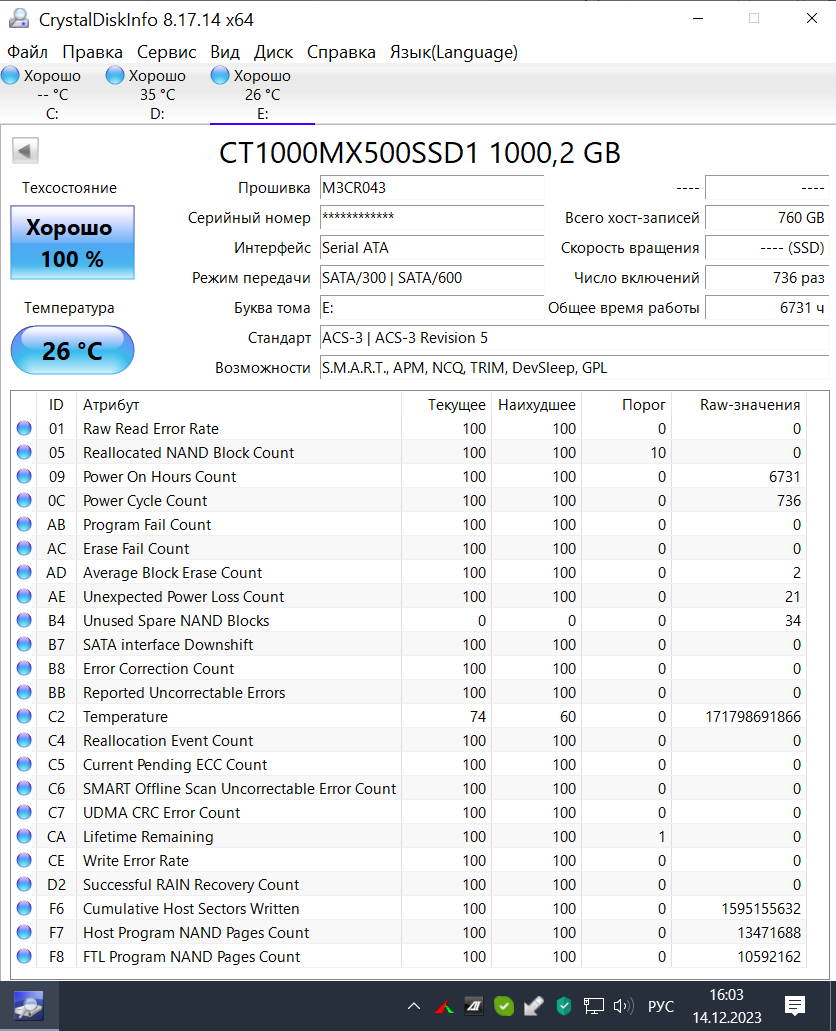Click the status dot for Power Cycle Count
Viewport: 836px width, 1031px height.
point(24,500)
